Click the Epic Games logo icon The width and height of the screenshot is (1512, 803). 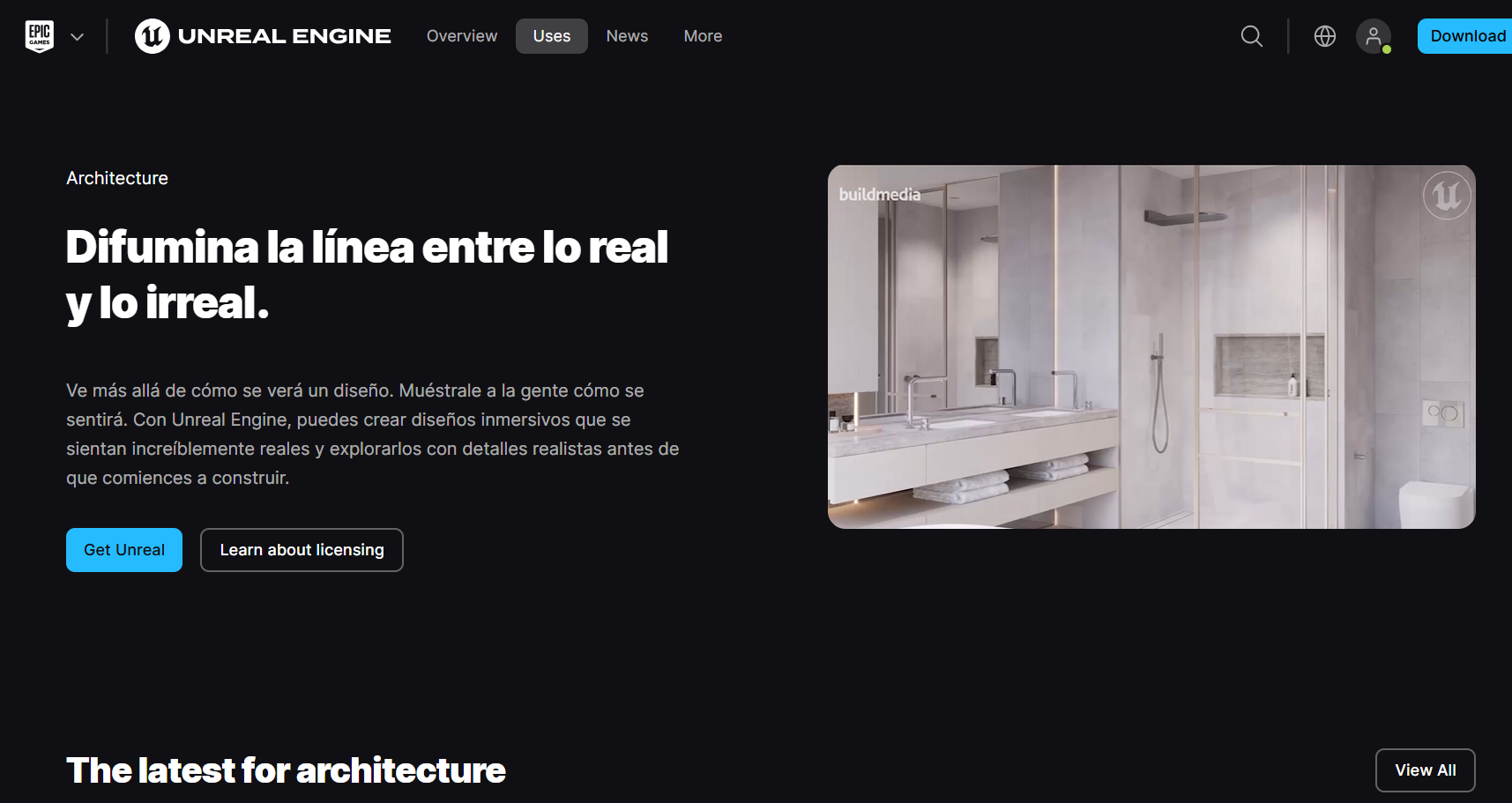(x=40, y=36)
